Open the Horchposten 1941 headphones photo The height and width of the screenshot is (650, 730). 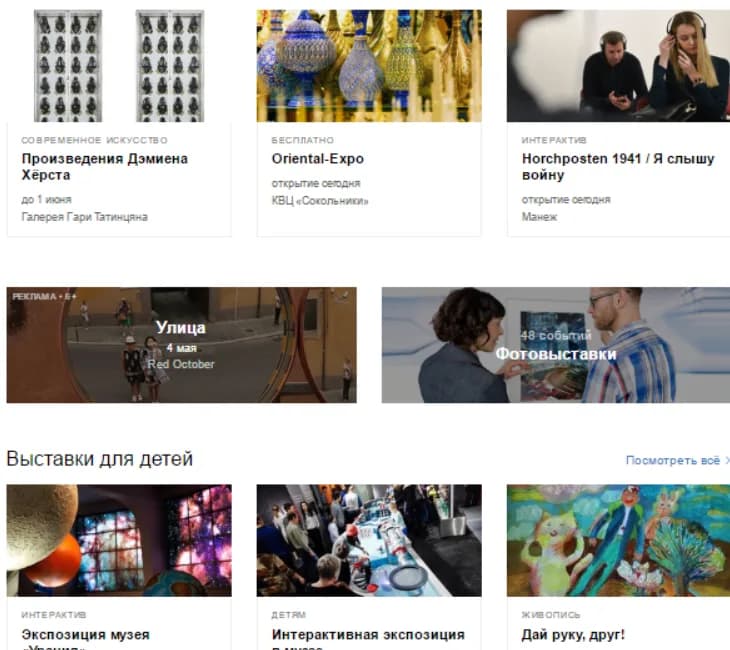(x=618, y=66)
